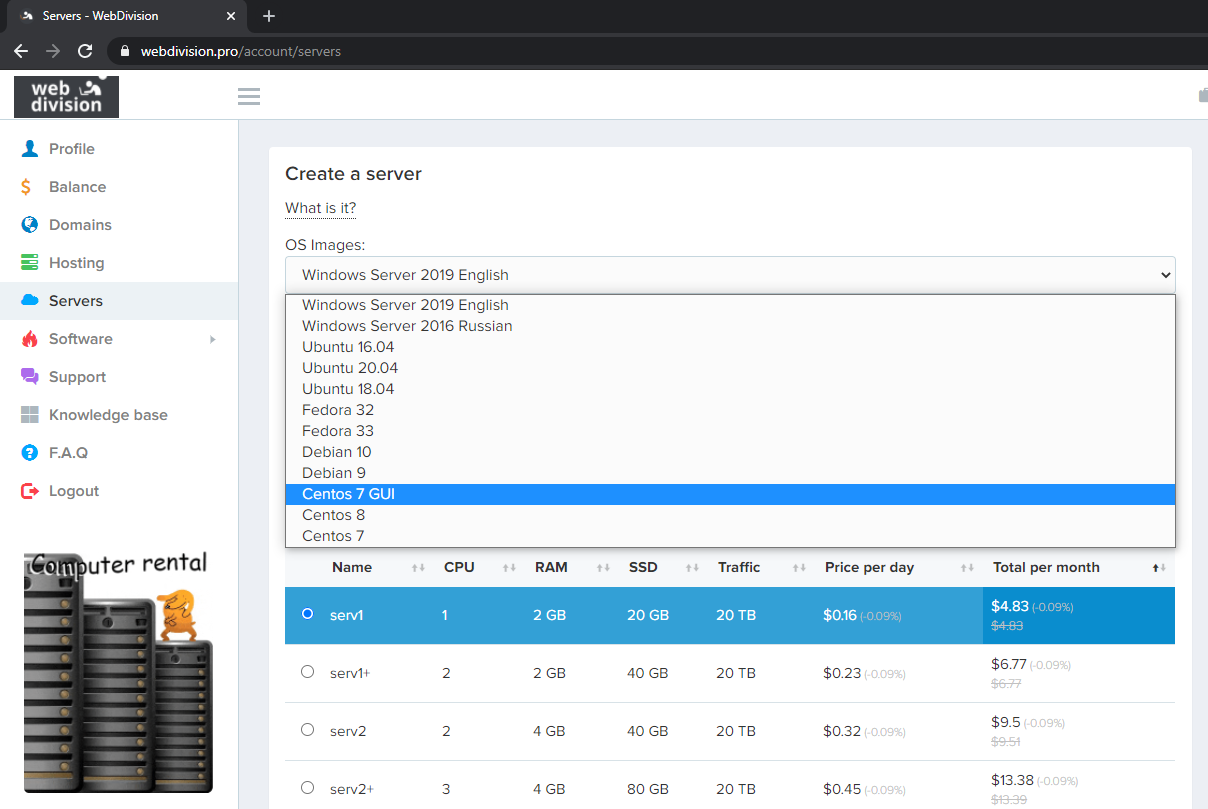Expand the Software submenu arrow
Viewport: 1208px width, 809px height.
pyautogui.click(x=212, y=339)
